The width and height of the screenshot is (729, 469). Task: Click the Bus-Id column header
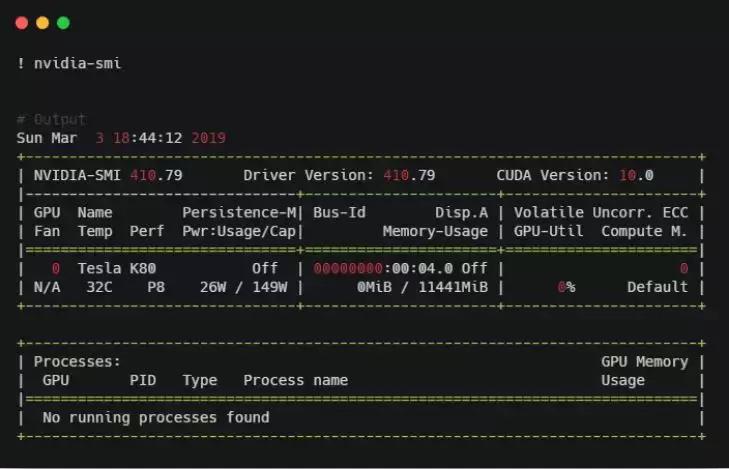pyautogui.click(x=339, y=212)
